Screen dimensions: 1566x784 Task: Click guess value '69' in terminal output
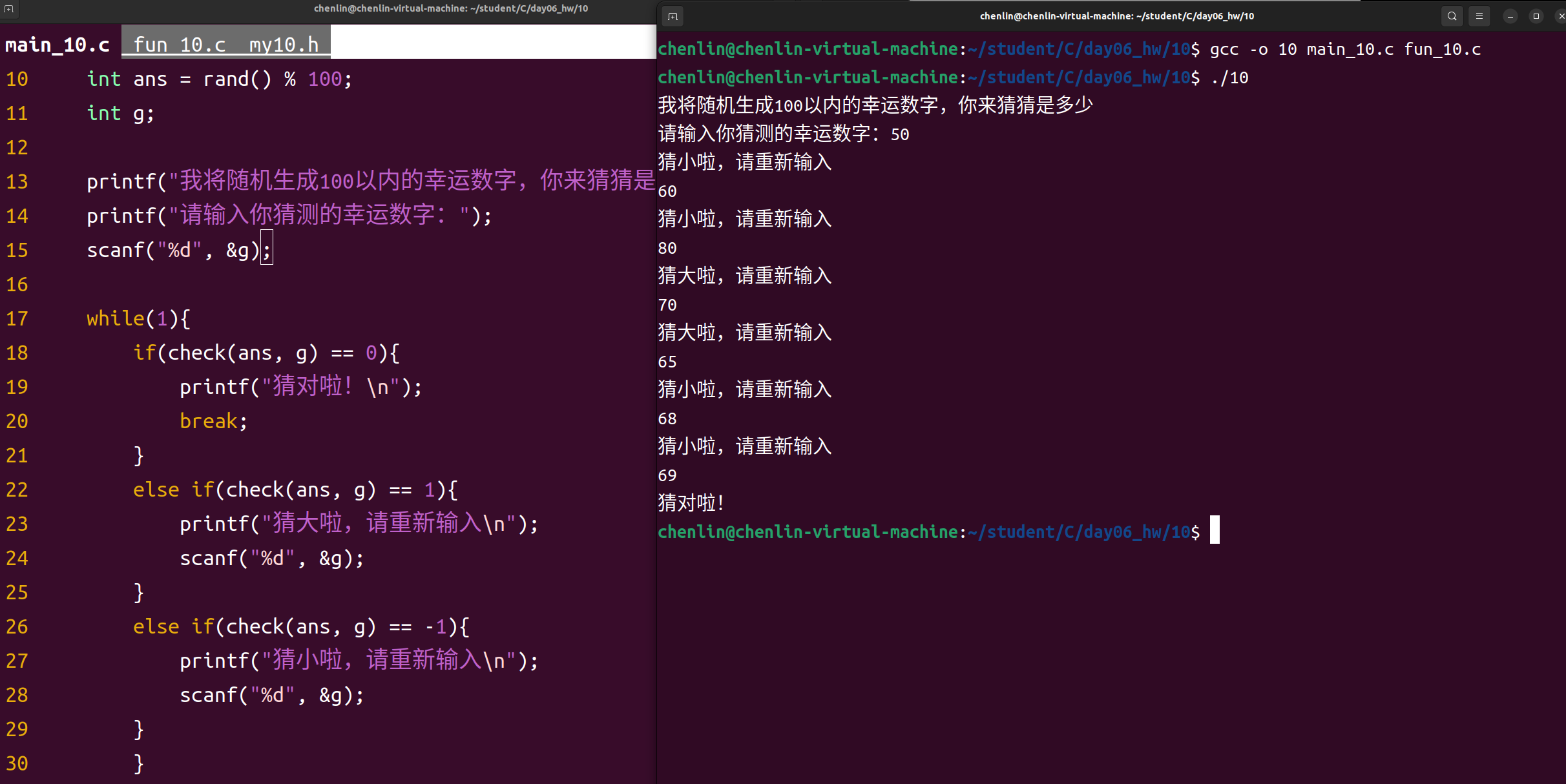pos(667,475)
